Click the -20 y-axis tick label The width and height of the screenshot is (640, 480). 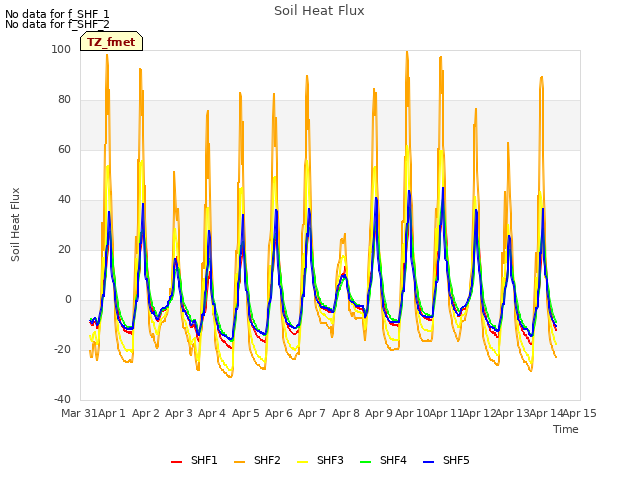(62, 350)
